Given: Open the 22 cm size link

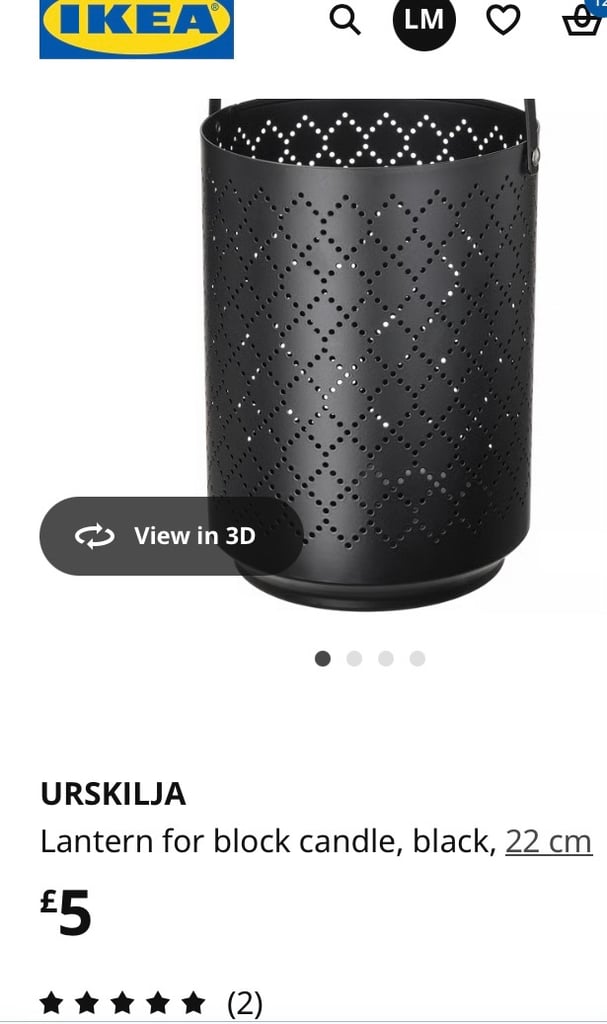Looking at the screenshot, I should (549, 842).
